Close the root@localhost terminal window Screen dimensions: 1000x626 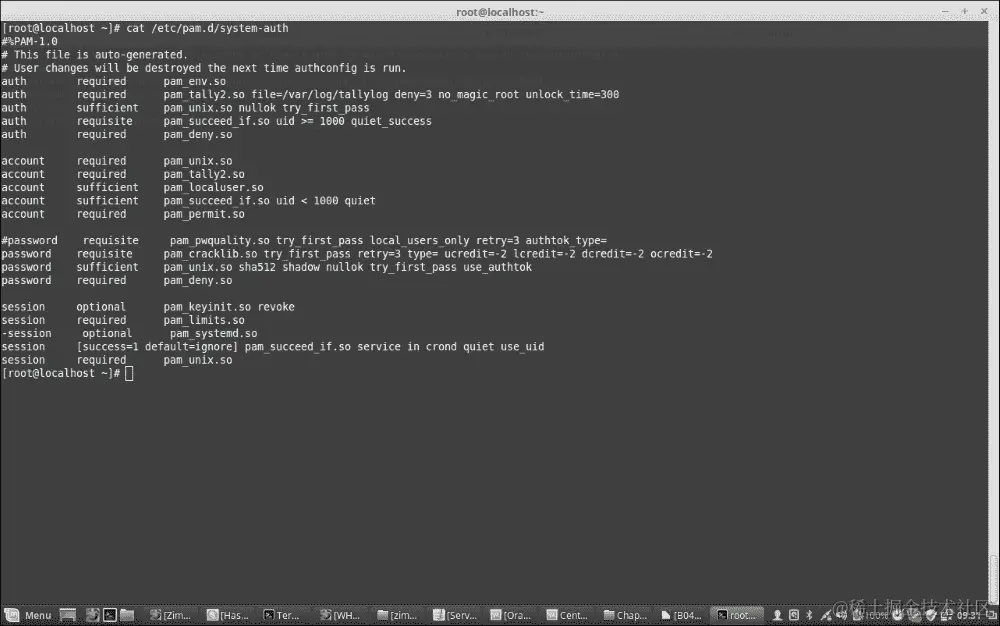tap(984, 11)
